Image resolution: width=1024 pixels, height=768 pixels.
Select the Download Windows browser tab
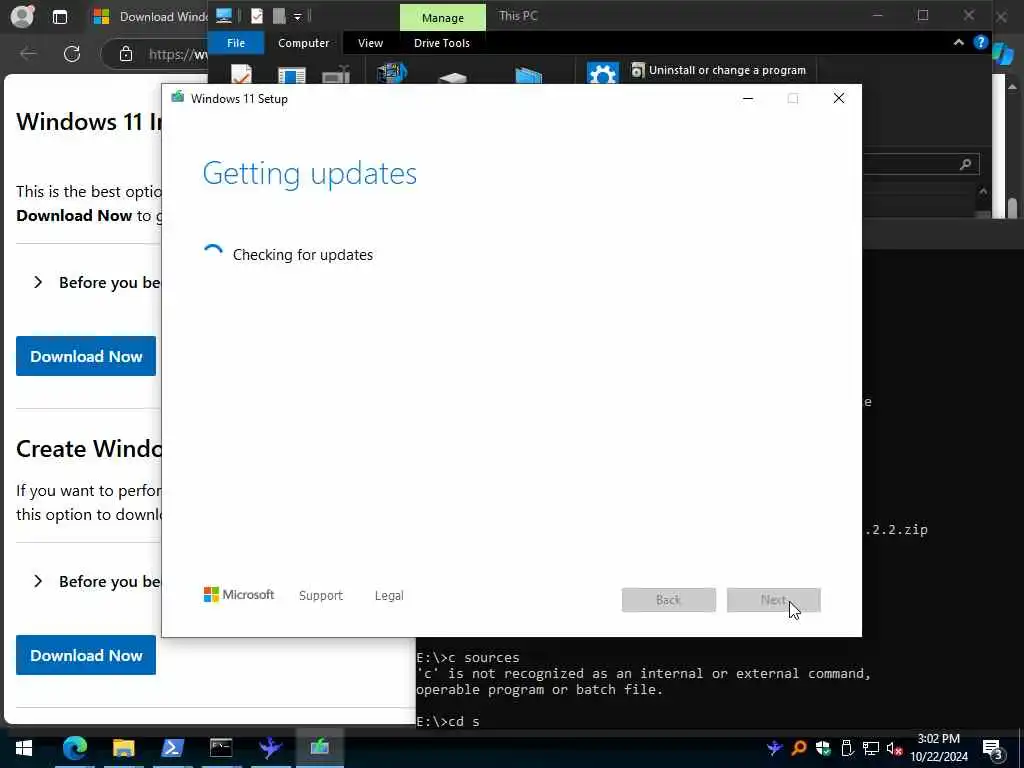[x=150, y=16]
